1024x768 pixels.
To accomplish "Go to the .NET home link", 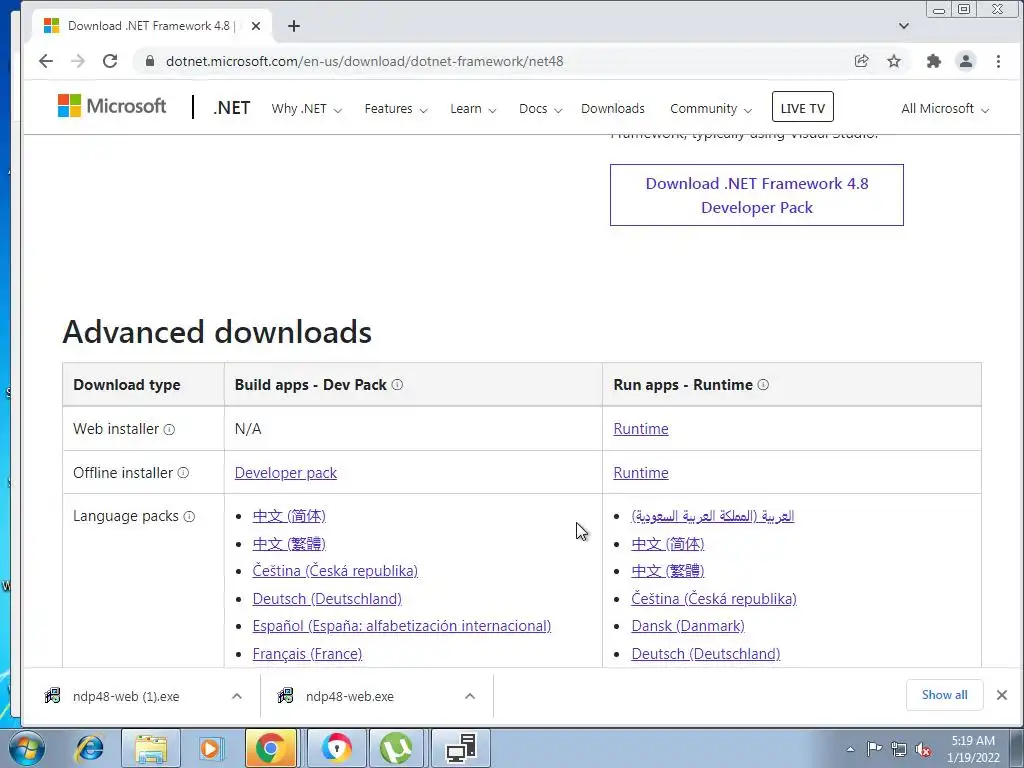I will click(x=231, y=108).
